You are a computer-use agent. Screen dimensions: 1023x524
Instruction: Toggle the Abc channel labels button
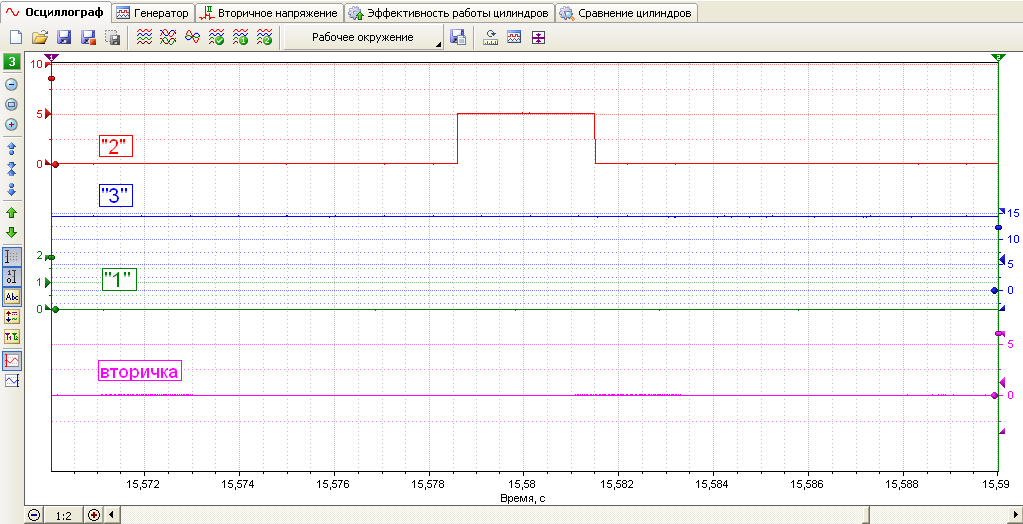[12, 296]
